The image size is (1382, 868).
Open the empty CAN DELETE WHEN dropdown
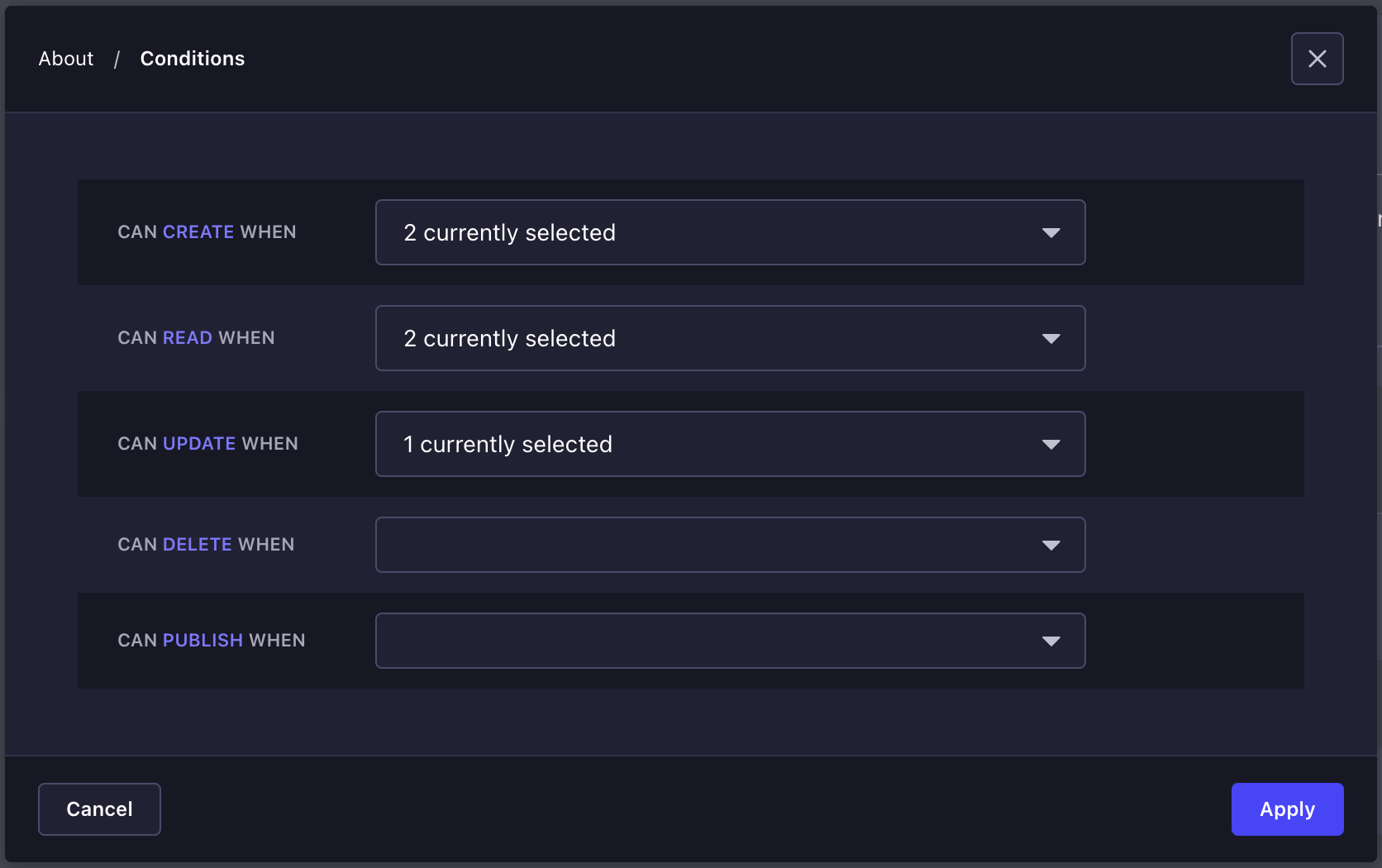click(x=730, y=545)
